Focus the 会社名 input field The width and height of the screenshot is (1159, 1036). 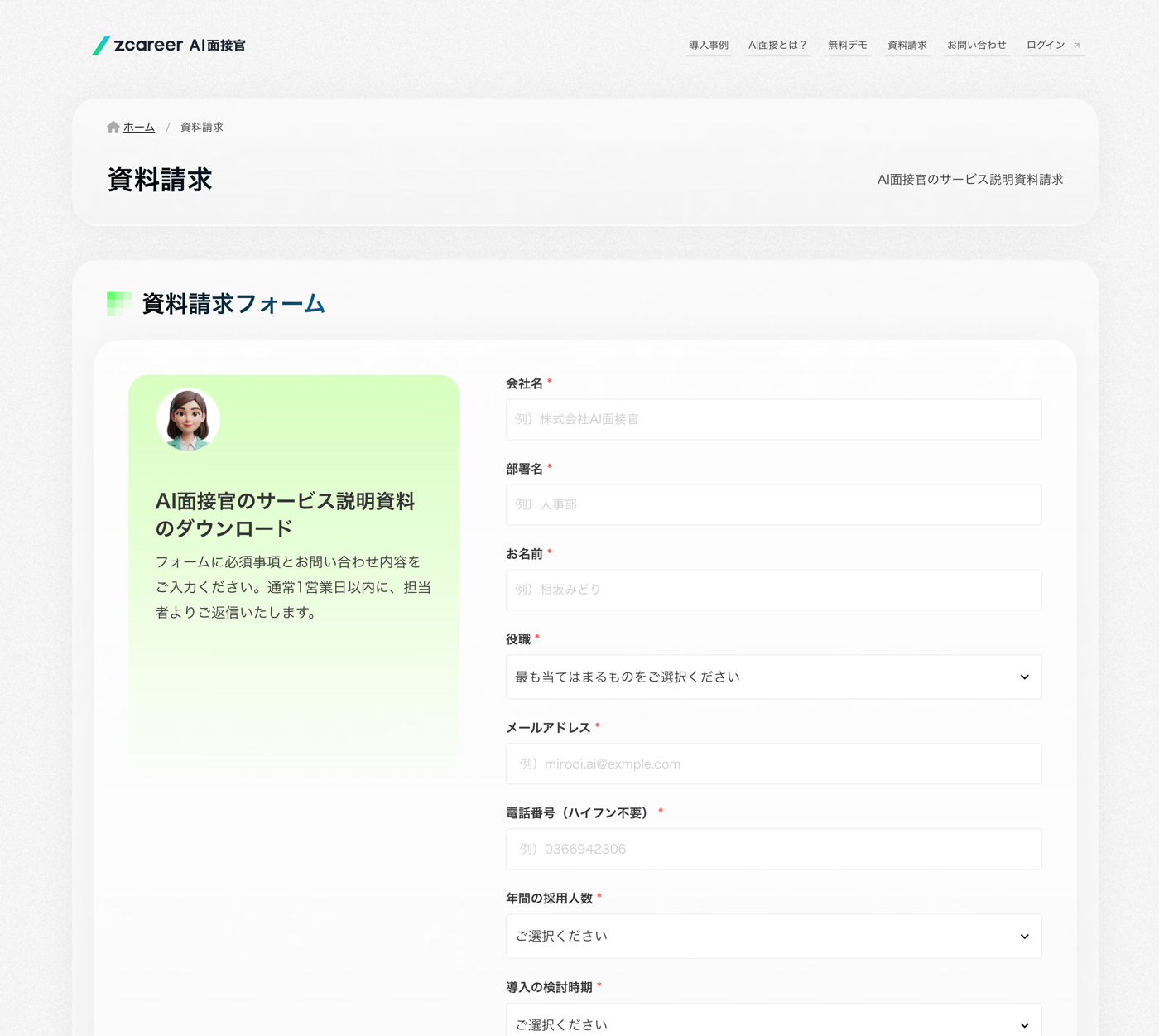pos(773,419)
